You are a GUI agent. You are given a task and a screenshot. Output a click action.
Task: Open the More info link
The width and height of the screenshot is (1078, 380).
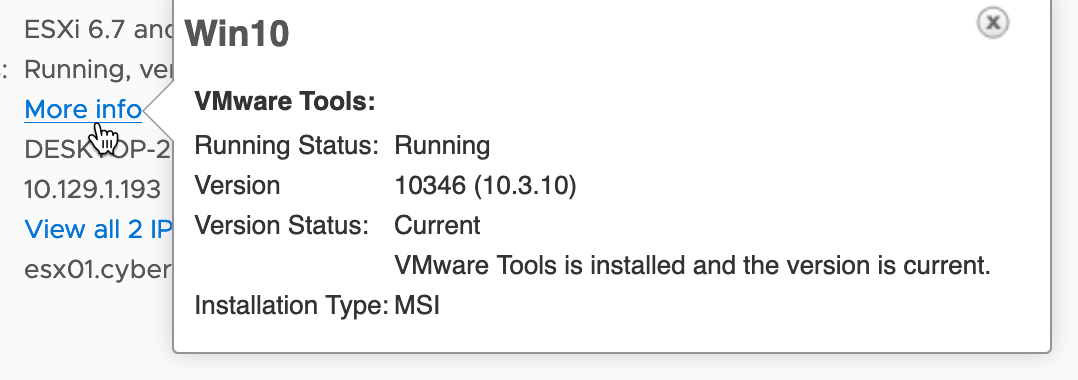(x=83, y=109)
